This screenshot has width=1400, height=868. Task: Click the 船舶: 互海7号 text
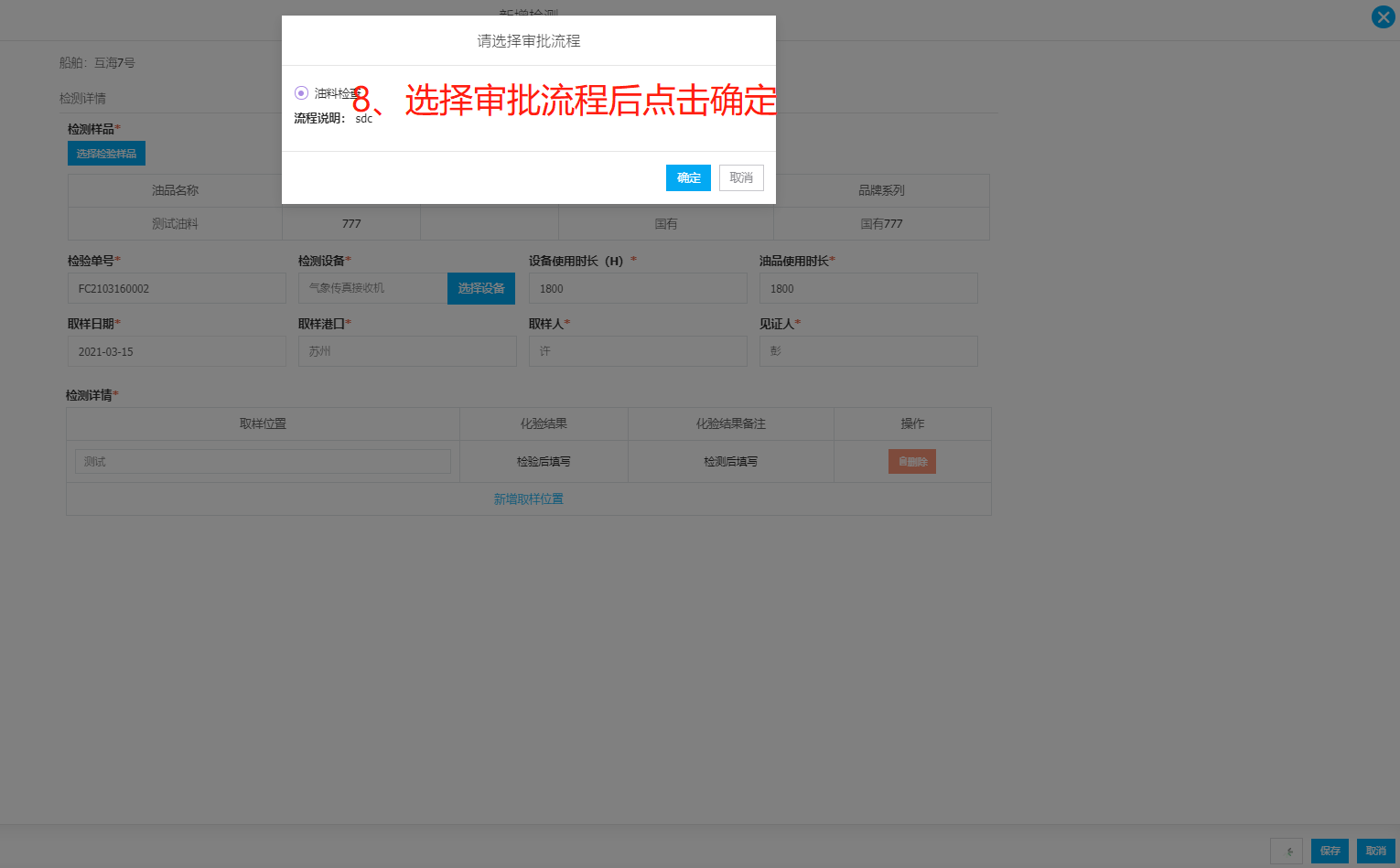point(97,63)
